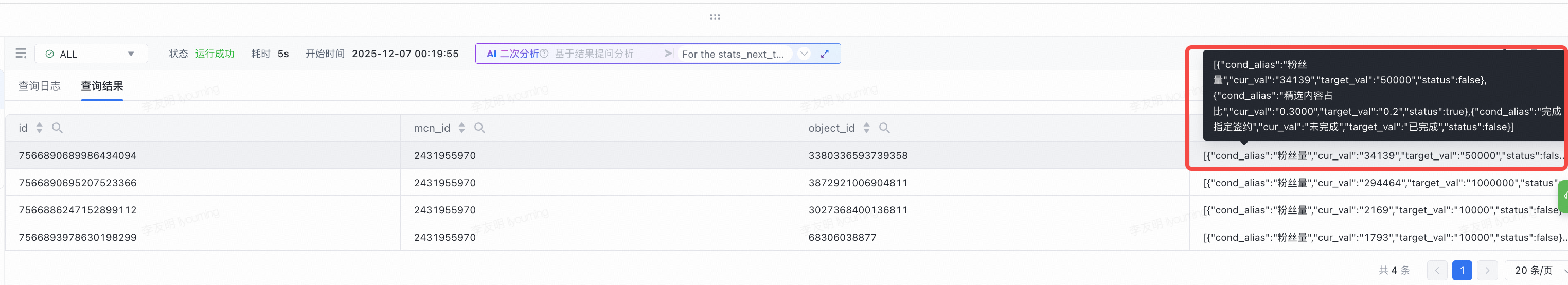Image resolution: width=1568 pixels, height=285 pixels.
Task: Select id cell 7566890689986434094
Action: [78, 155]
